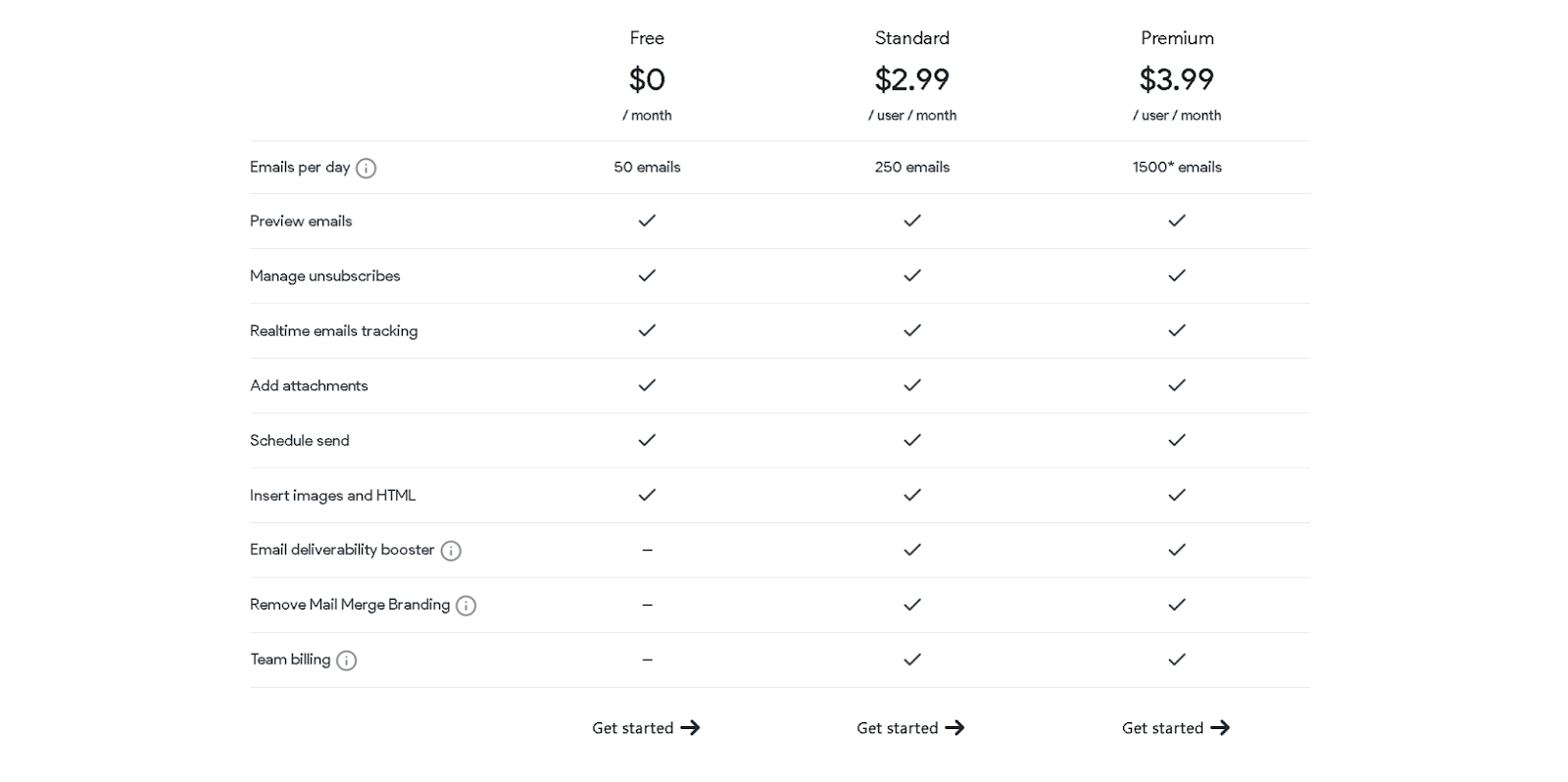Image resolution: width=1568 pixels, height=782 pixels.
Task: Click Premium checkmark in Team billing row
Action: click(1177, 660)
